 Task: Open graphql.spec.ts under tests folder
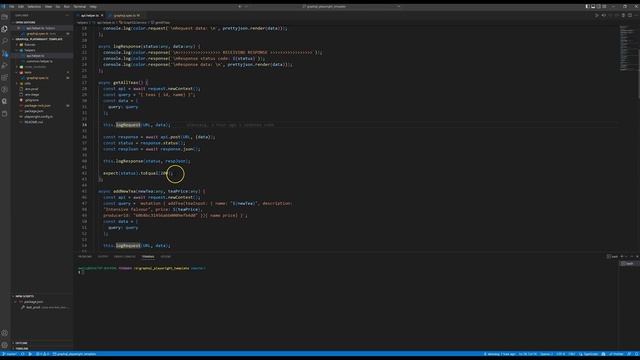pos(38,78)
